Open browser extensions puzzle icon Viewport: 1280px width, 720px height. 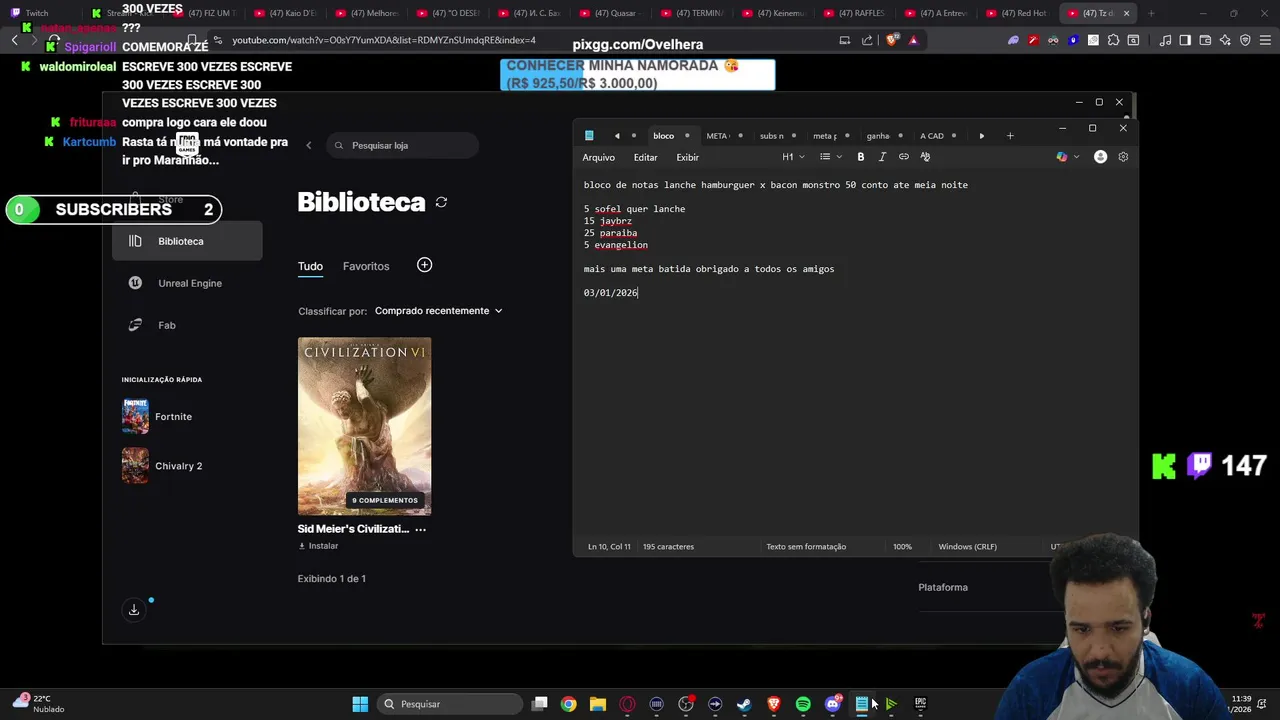click(1113, 40)
